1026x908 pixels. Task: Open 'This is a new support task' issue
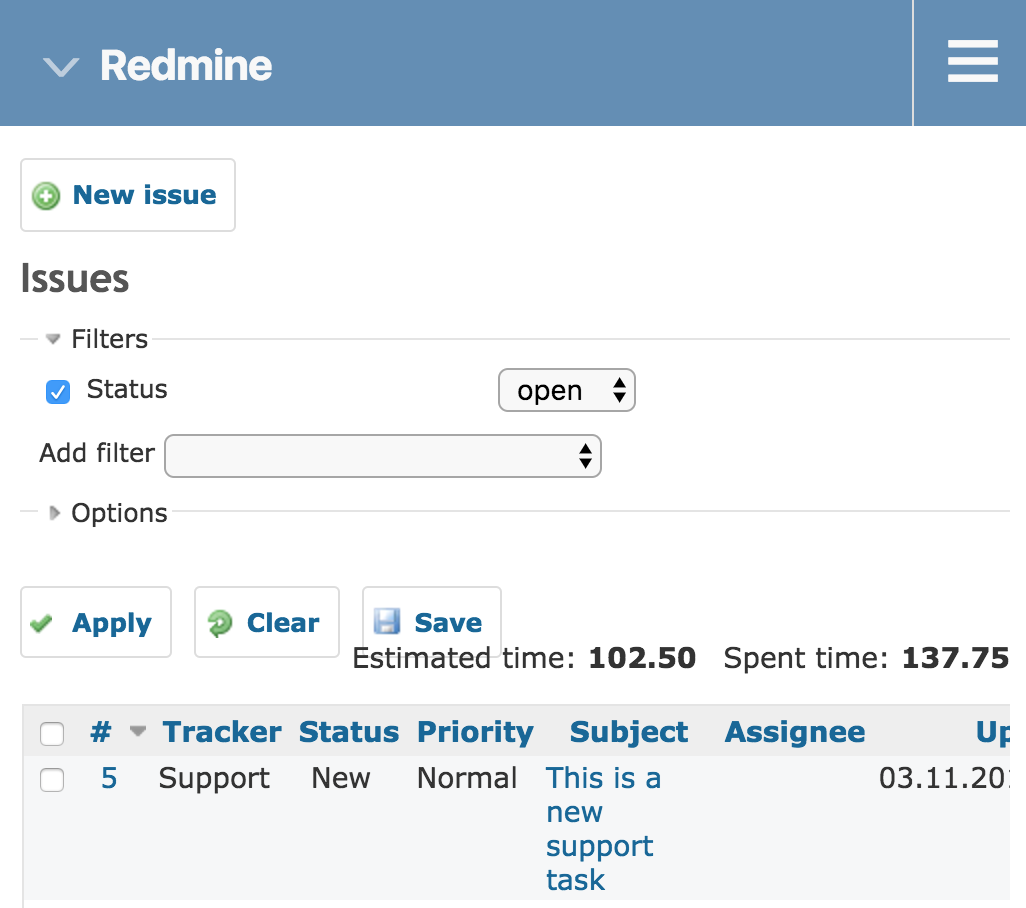click(x=603, y=829)
